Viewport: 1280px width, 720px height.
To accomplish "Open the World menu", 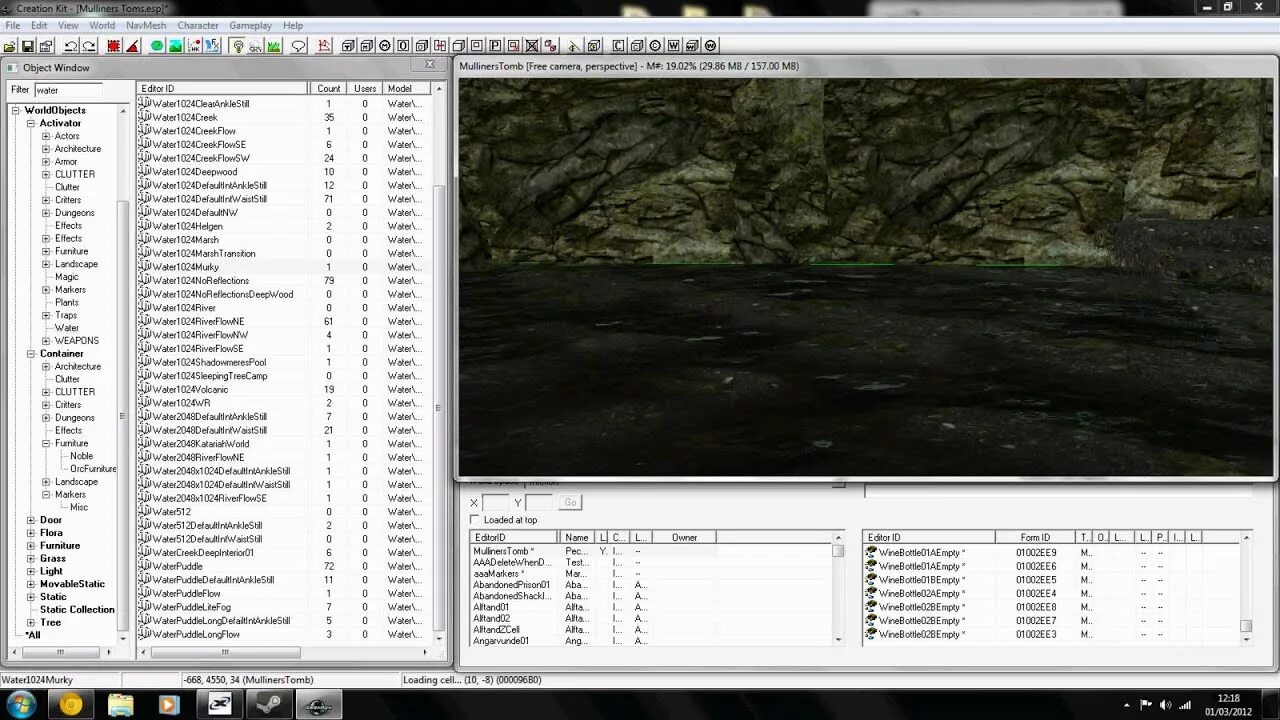I will coord(102,25).
